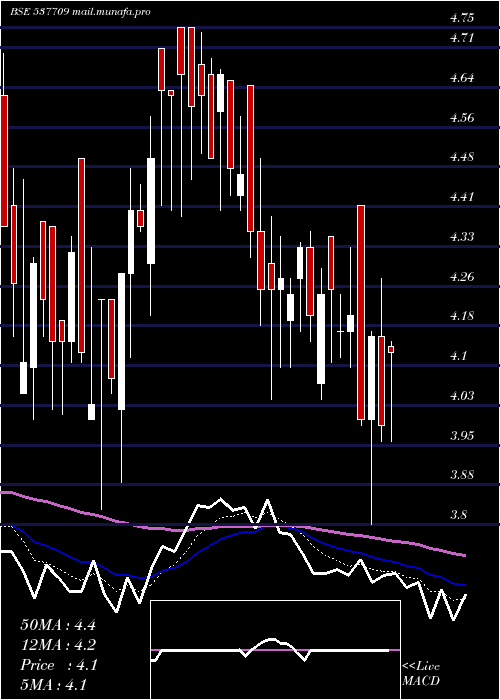Click the 4.75 price axis label

(462, 18)
